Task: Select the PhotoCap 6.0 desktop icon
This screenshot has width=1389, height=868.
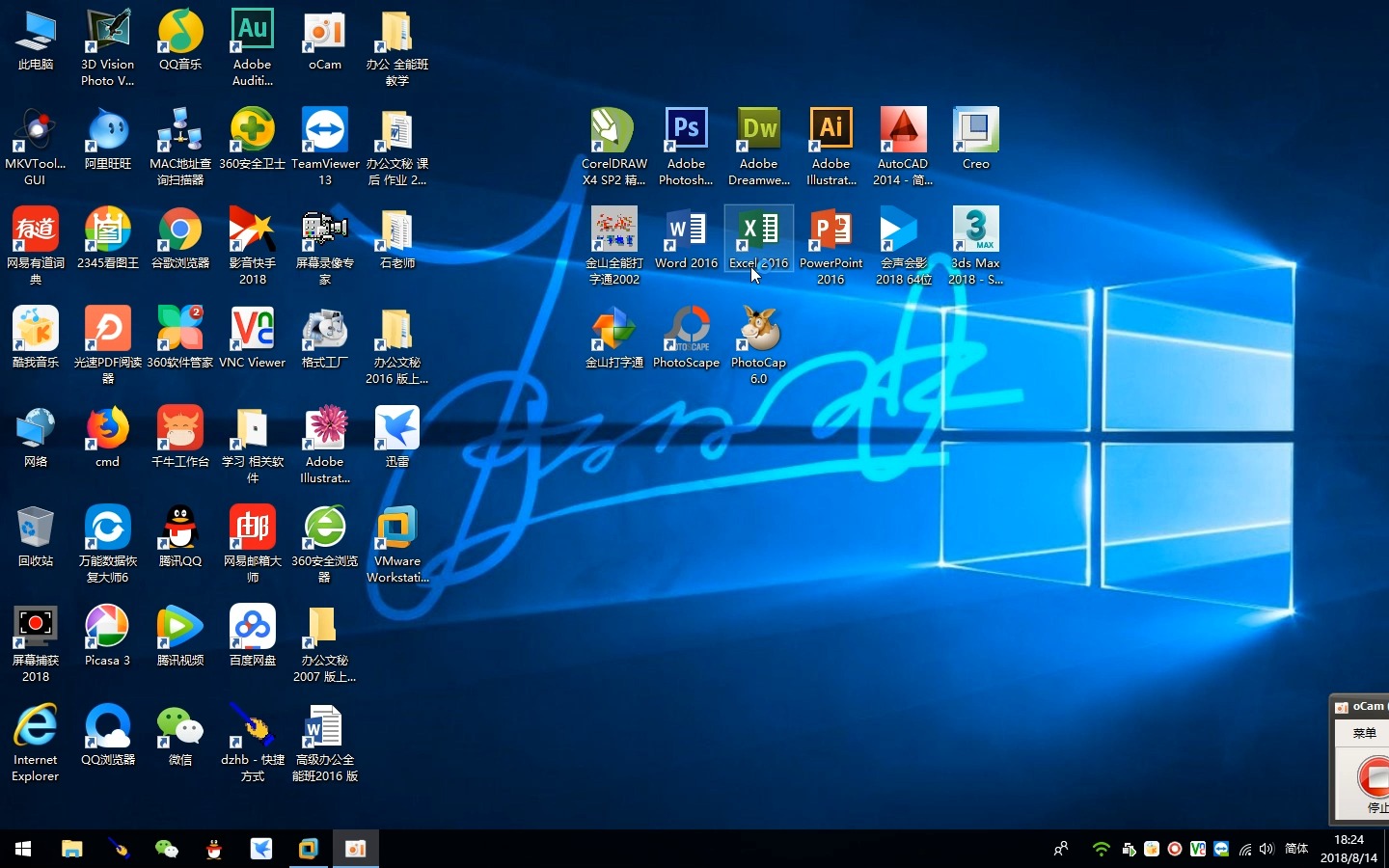Action: coord(759,345)
